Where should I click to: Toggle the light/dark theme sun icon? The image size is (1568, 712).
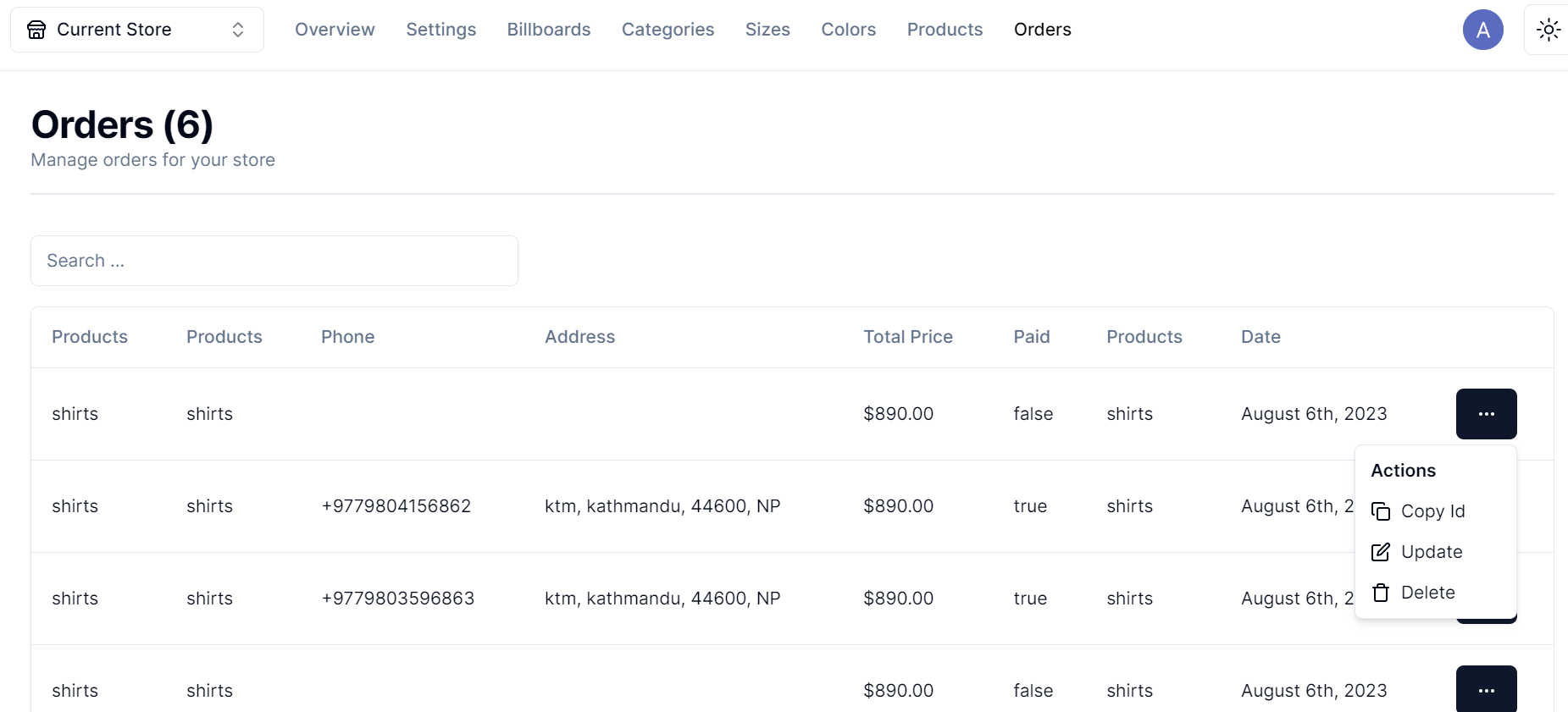click(x=1548, y=30)
